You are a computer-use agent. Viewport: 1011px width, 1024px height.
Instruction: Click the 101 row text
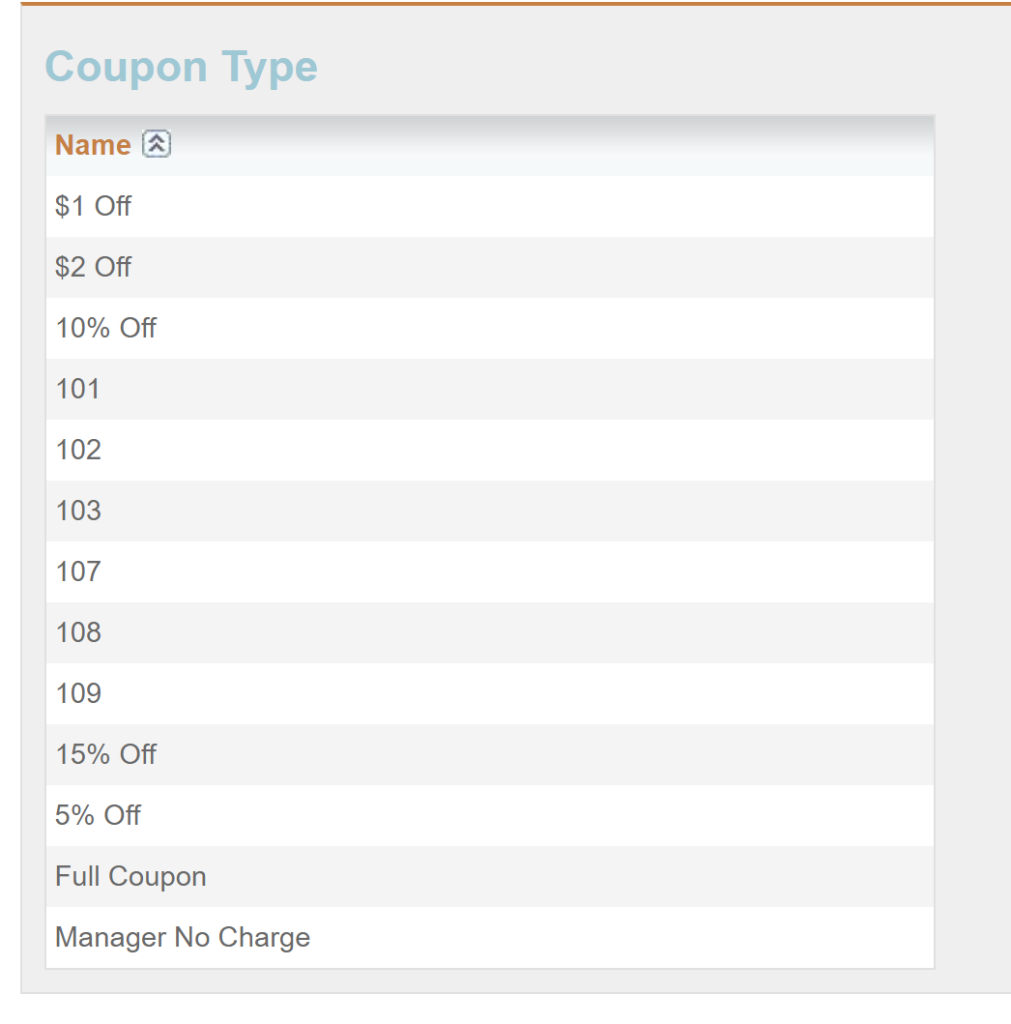point(78,389)
